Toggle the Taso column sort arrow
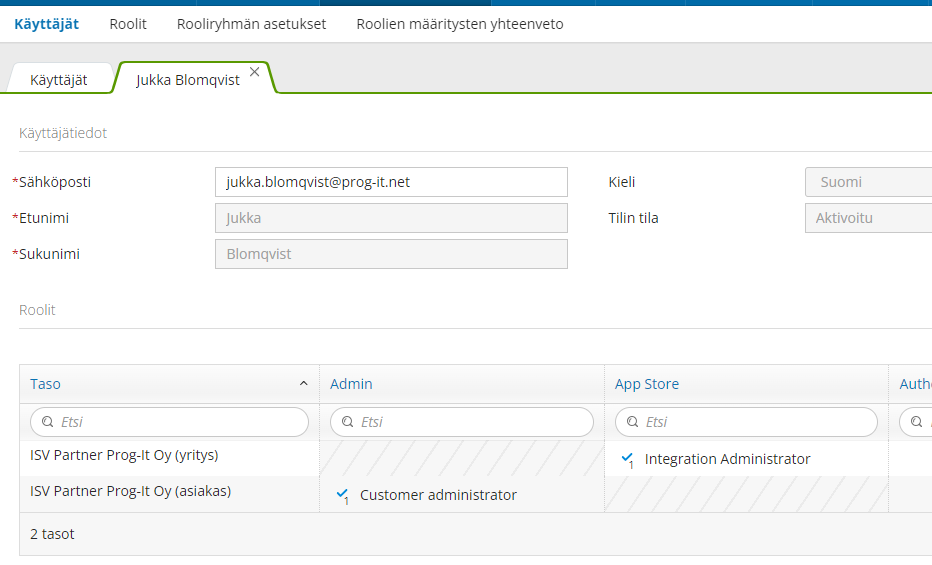 pyautogui.click(x=304, y=383)
